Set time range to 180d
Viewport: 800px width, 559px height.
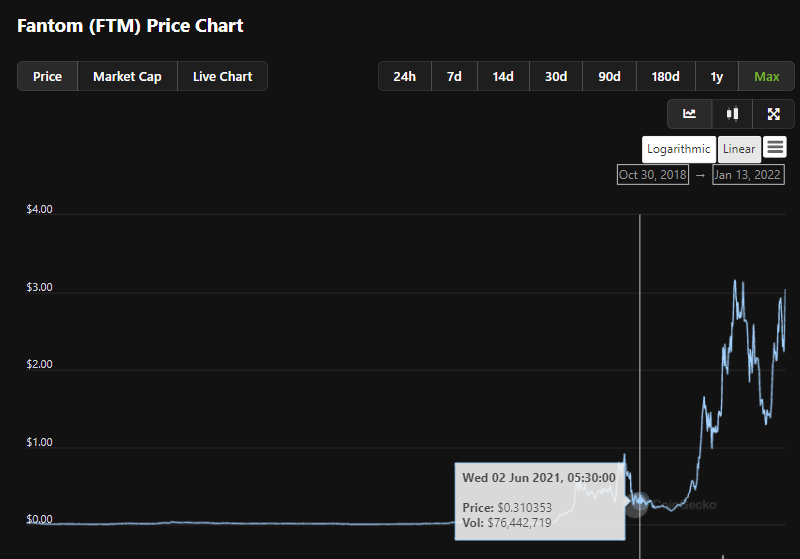[x=665, y=77]
